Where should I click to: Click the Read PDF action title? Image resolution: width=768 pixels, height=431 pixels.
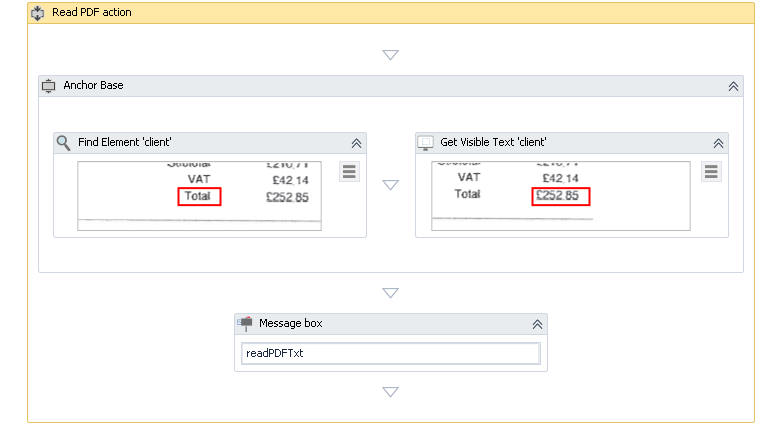point(91,13)
